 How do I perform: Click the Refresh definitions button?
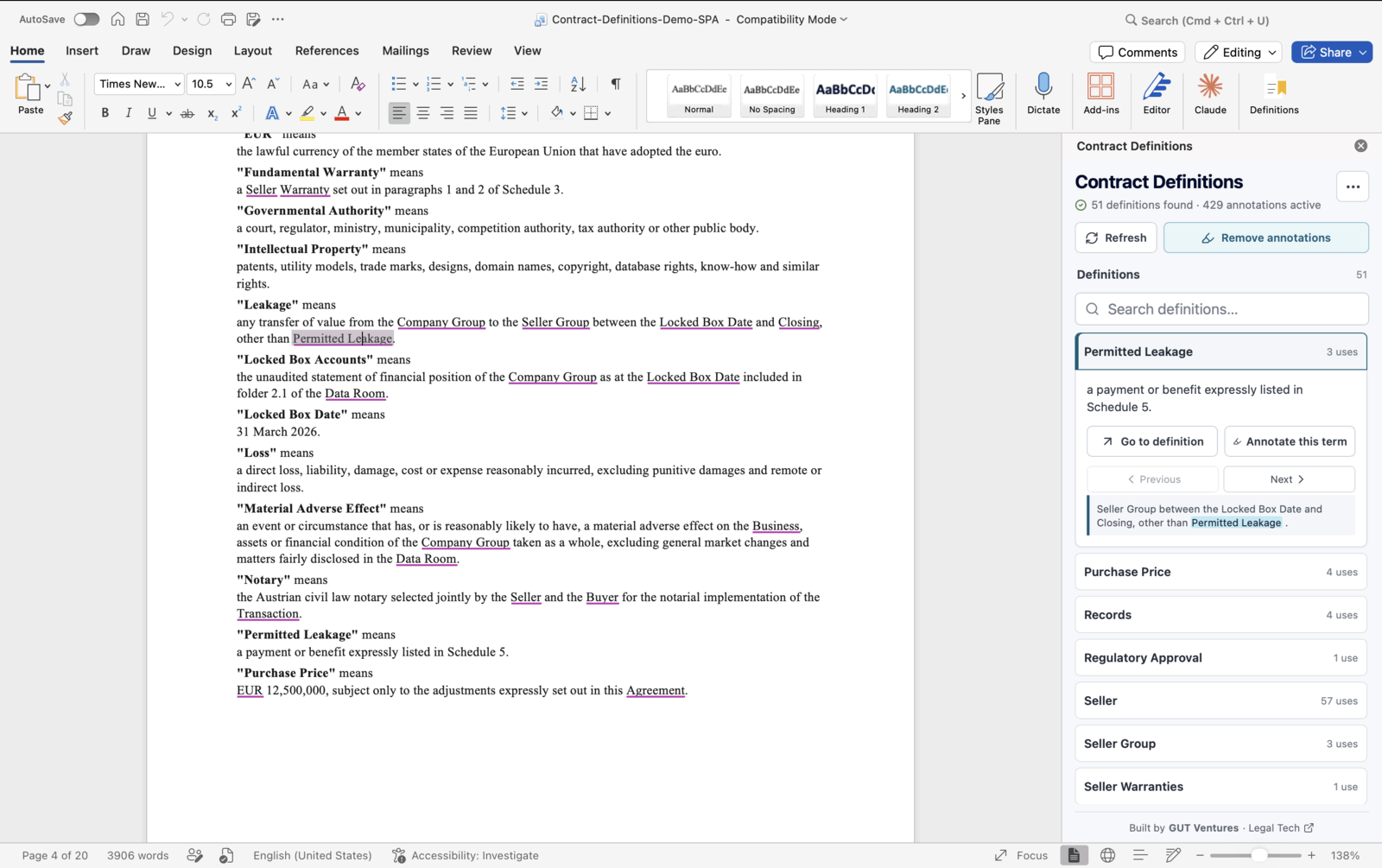pyautogui.click(x=1116, y=238)
